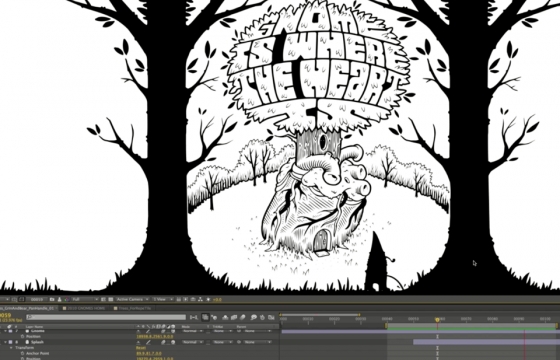Open the graph editor in the timeline
The height and width of the screenshot is (360, 560).
coord(271,317)
